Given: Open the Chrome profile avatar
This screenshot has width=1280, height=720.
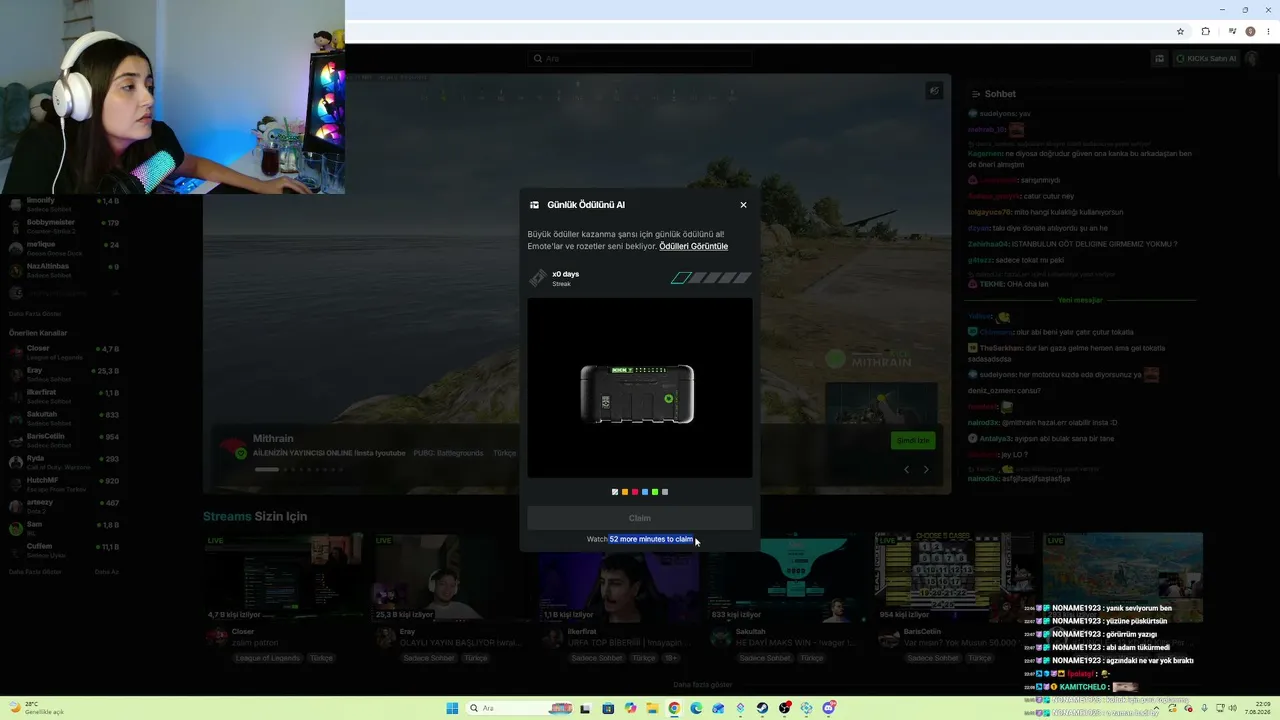Looking at the screenshot, I should [1250, 31].
